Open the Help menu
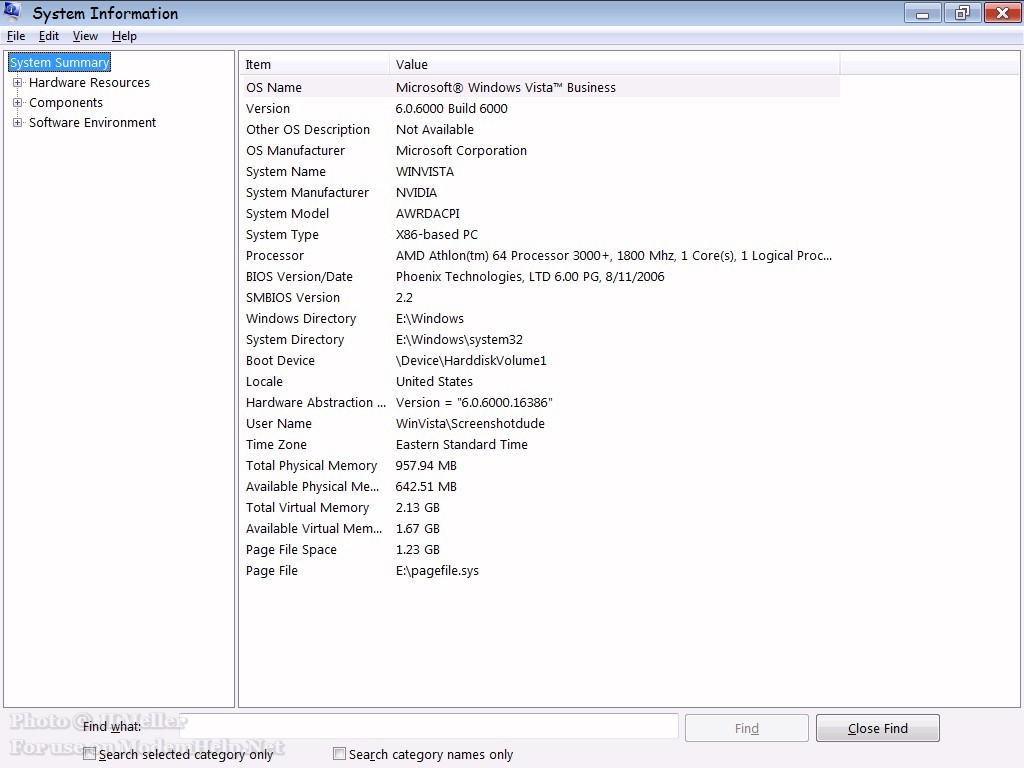Viewport: 1024px width, 768px height. tap(124, 36)
